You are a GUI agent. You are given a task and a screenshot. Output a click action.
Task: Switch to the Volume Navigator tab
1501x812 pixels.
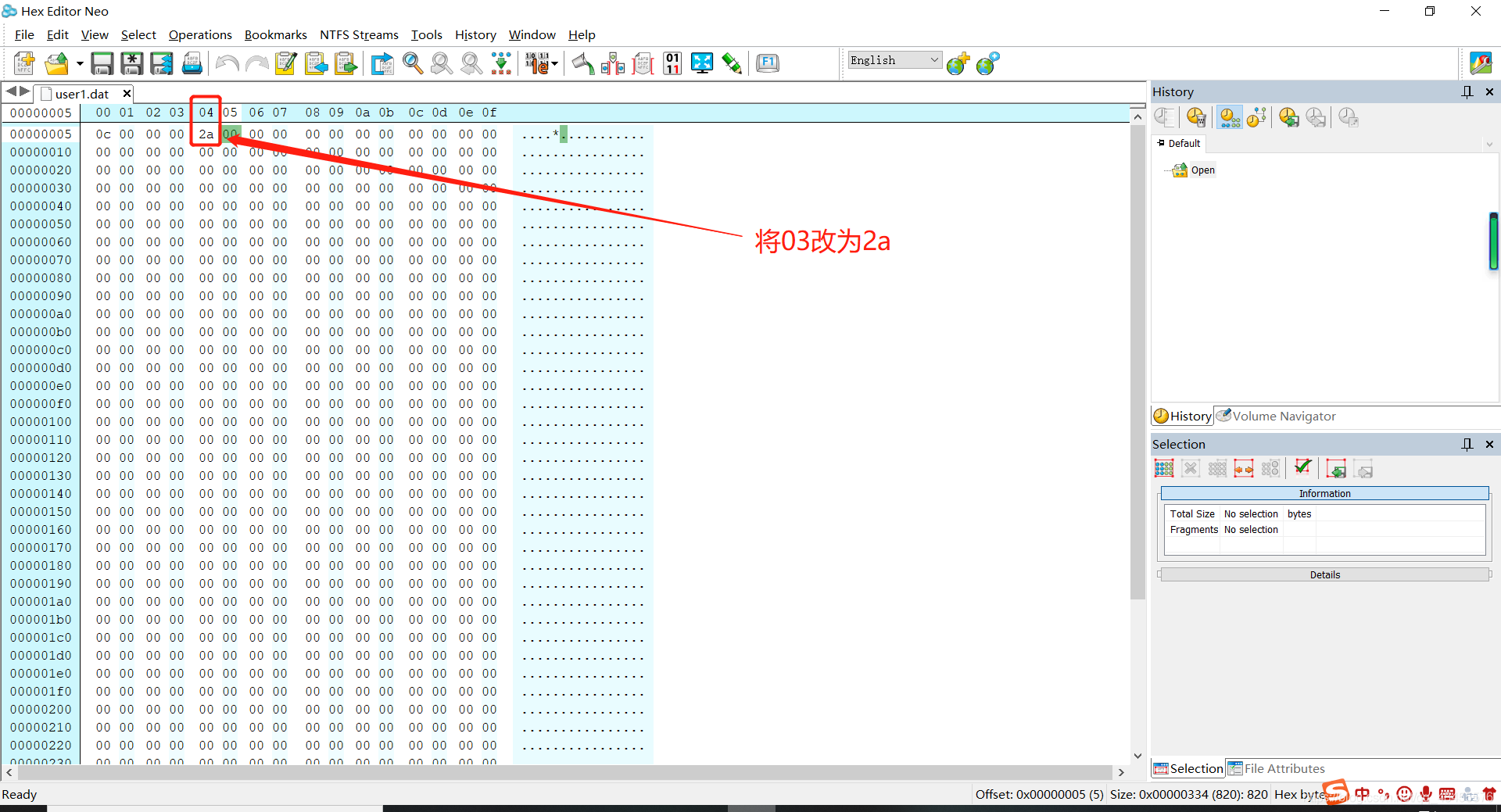(1277, 417)
